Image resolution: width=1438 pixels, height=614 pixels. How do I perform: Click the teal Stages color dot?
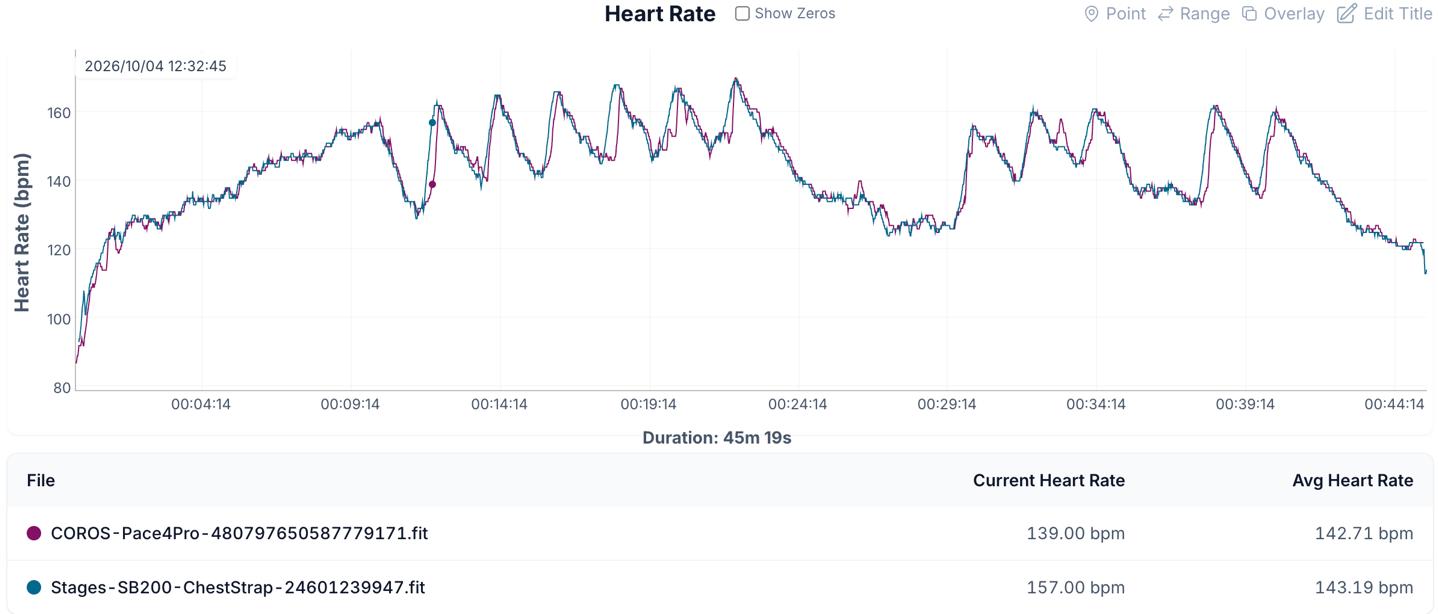pyautogui.click(x=34, y=588)
